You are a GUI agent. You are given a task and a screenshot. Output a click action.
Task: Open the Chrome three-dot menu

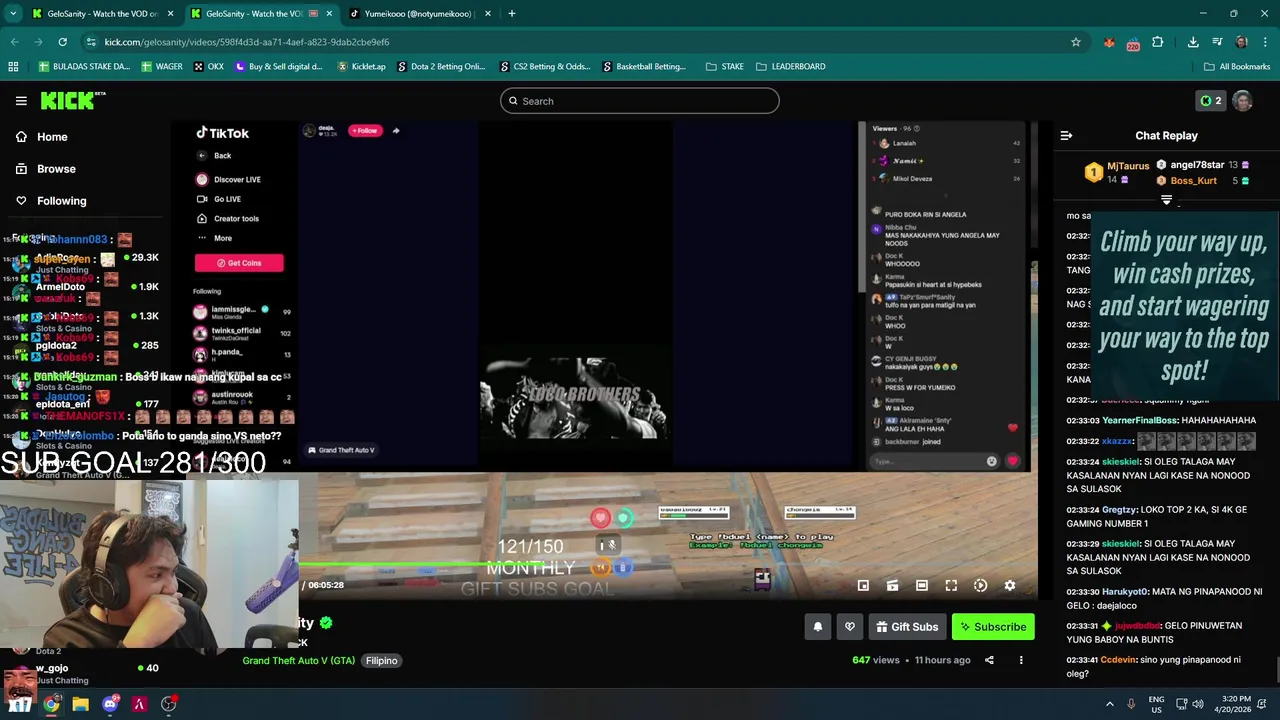tap(1266, 42)
